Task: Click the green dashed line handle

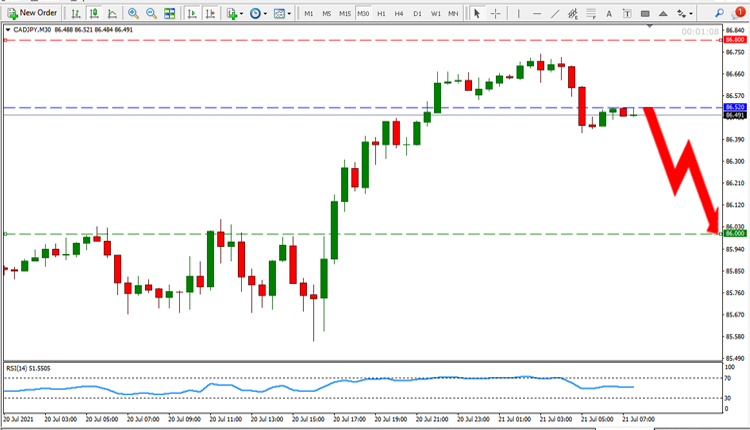Action: (5, 234)
